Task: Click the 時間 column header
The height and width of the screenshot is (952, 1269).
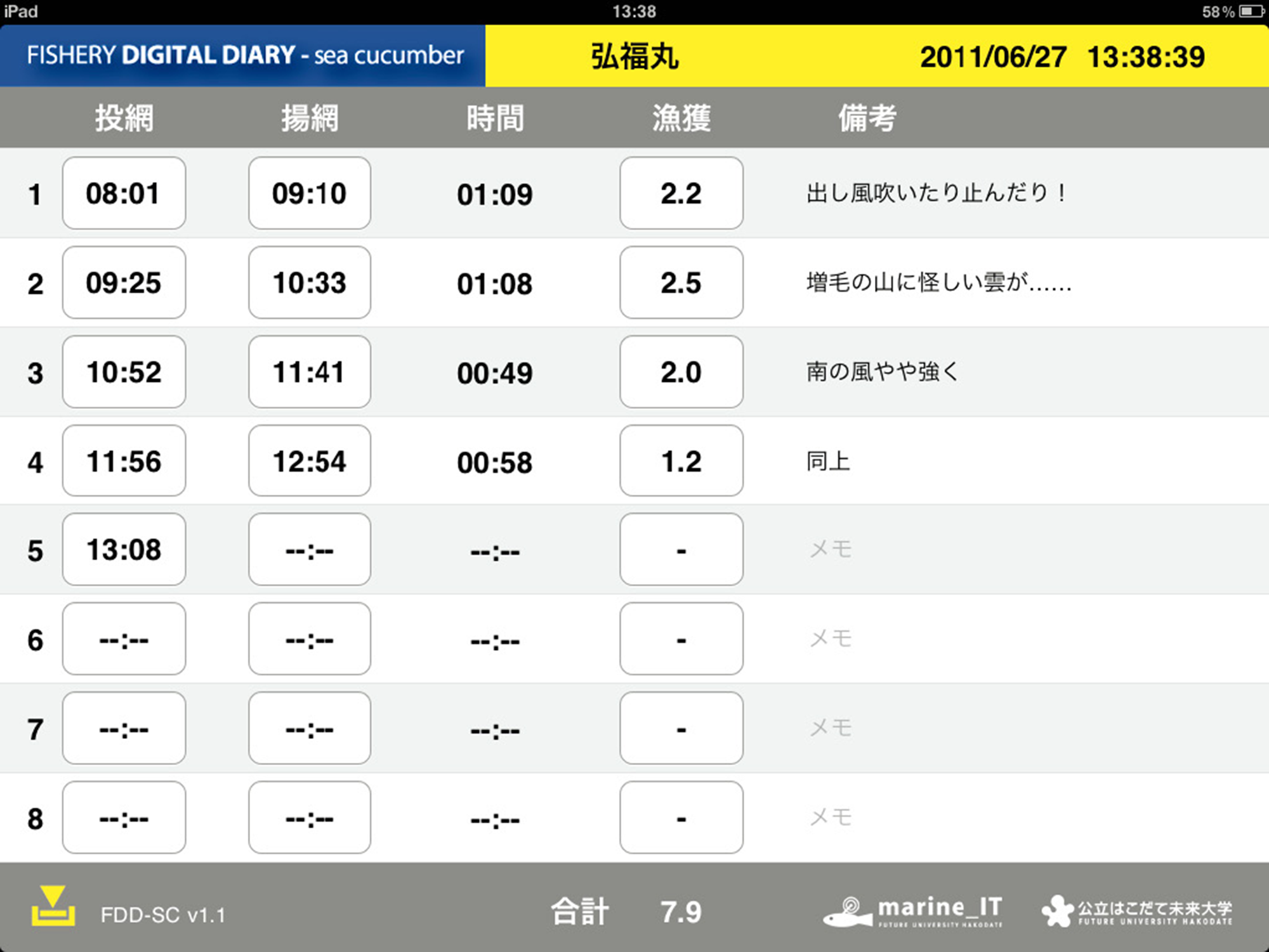Action: click(495, 118)
